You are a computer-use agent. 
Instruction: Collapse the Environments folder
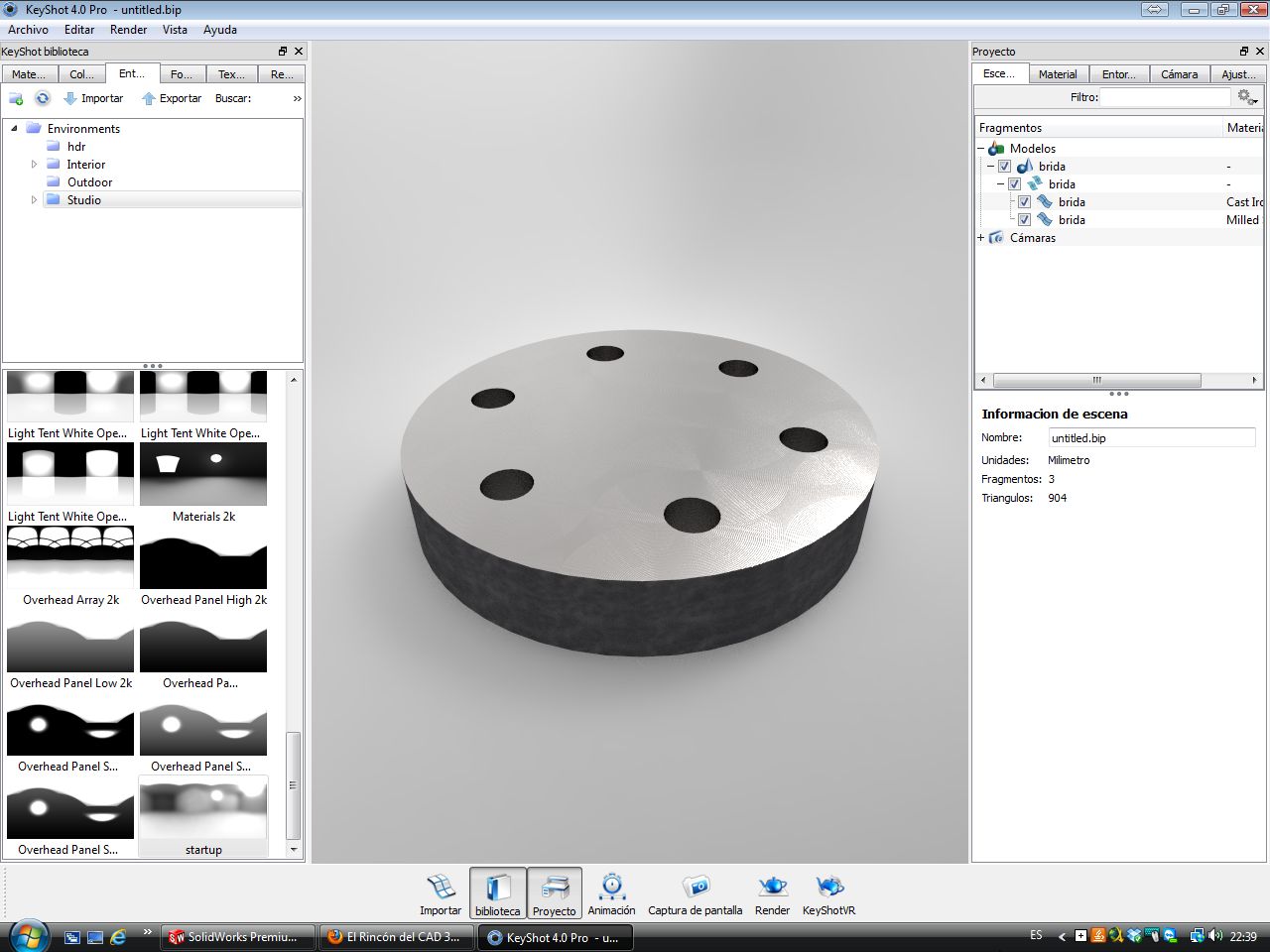tap(14, 129)
